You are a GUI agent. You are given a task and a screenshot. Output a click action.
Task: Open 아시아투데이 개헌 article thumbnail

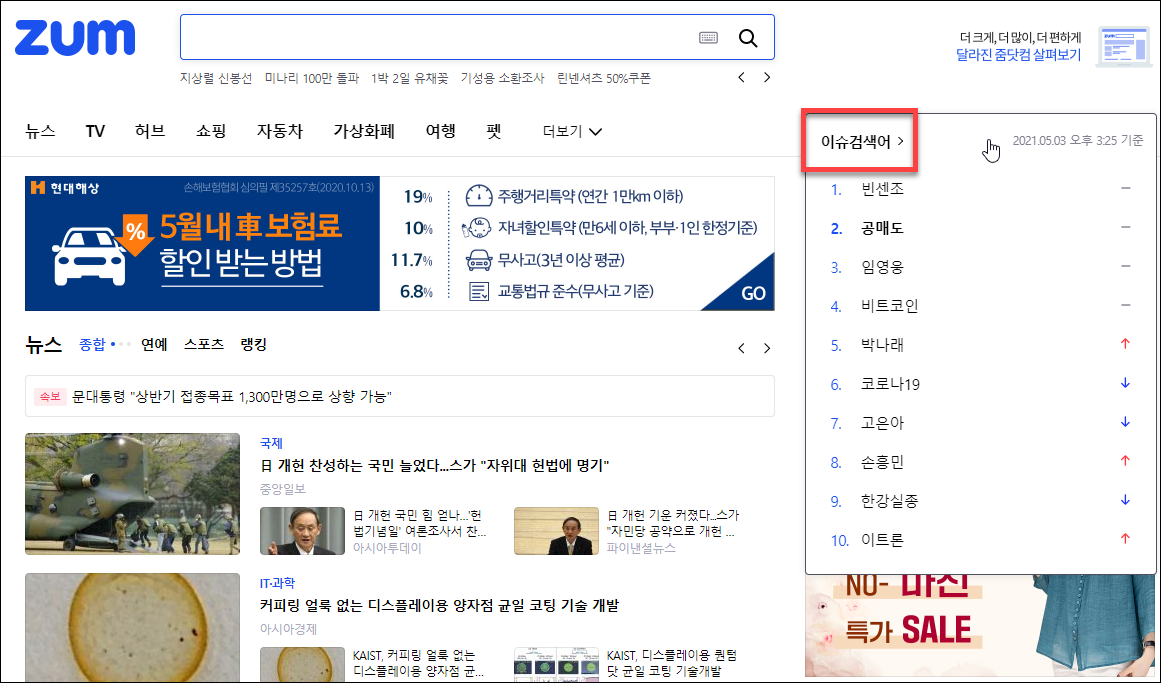[x=302, y=530]
